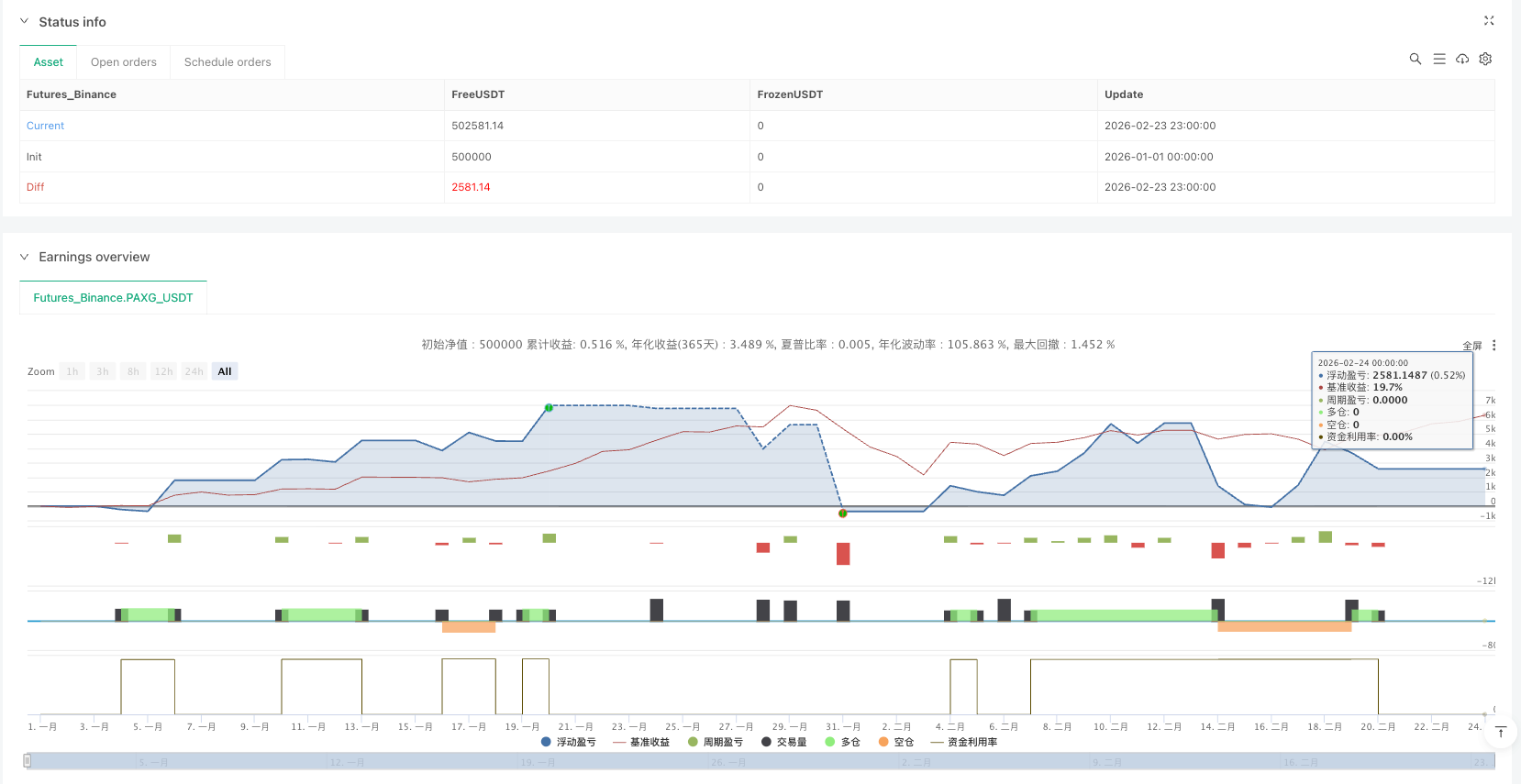Toggle the 基准收益 legend series

coord(641,742)
